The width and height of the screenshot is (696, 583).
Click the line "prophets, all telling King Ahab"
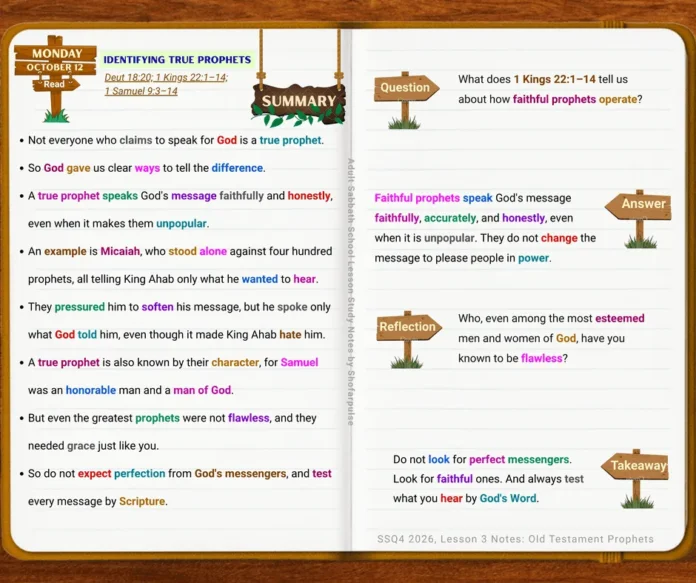click(173, 279)
